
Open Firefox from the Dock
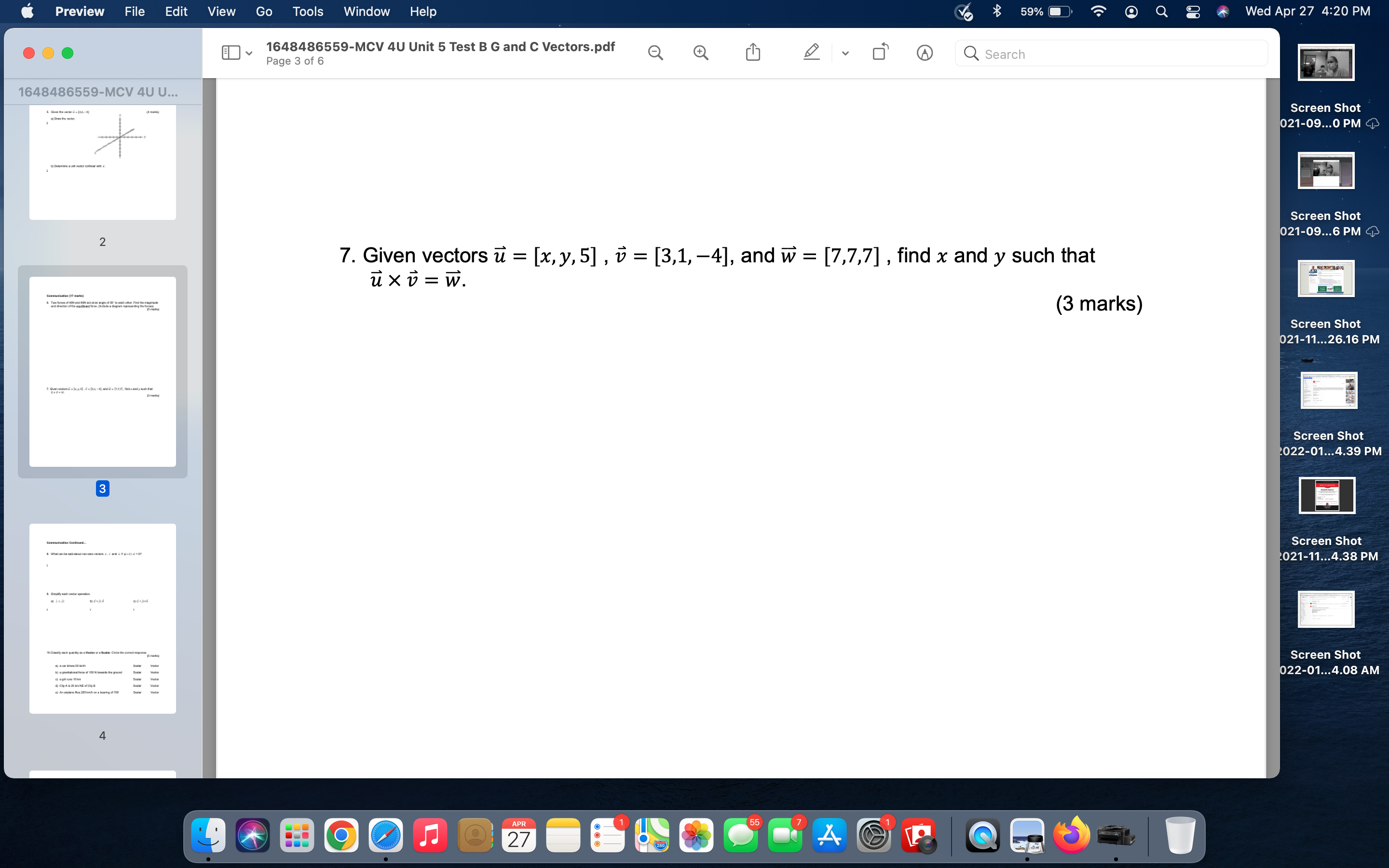pos(1071,835)
